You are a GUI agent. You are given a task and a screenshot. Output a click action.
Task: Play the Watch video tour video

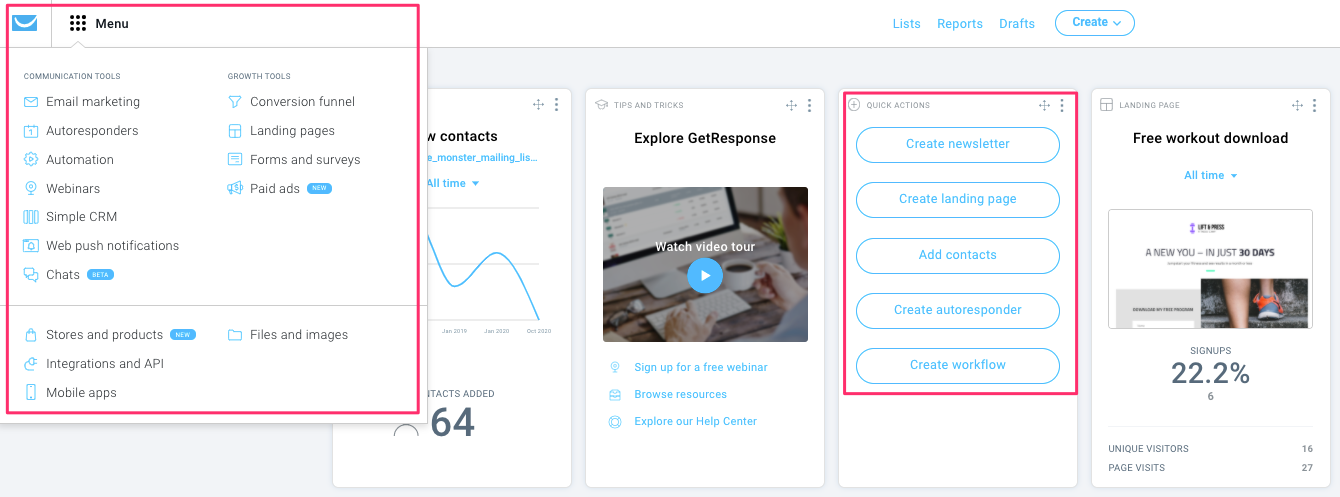tap(705, 275)
